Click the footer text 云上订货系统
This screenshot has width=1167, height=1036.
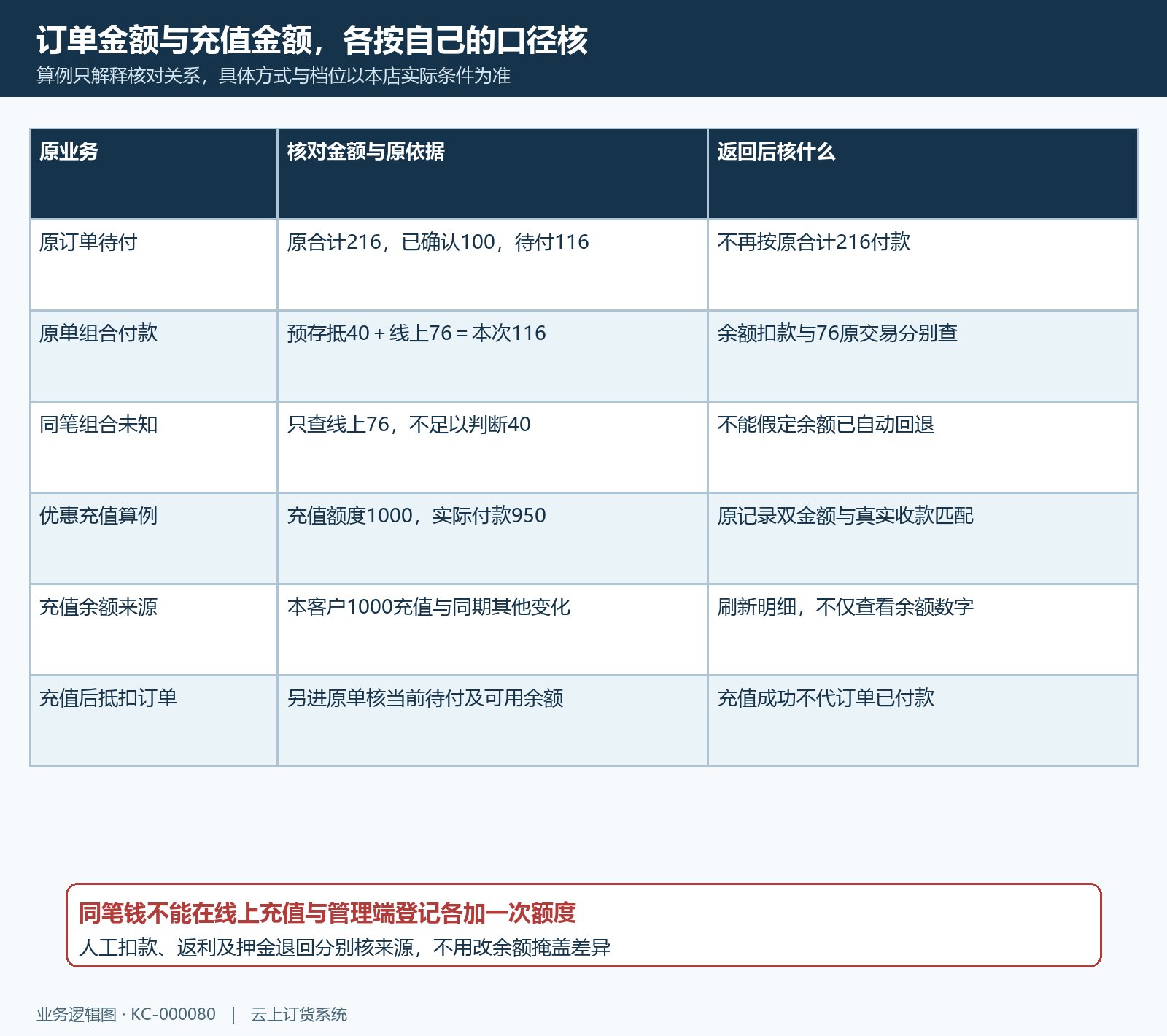(299, 1015)
